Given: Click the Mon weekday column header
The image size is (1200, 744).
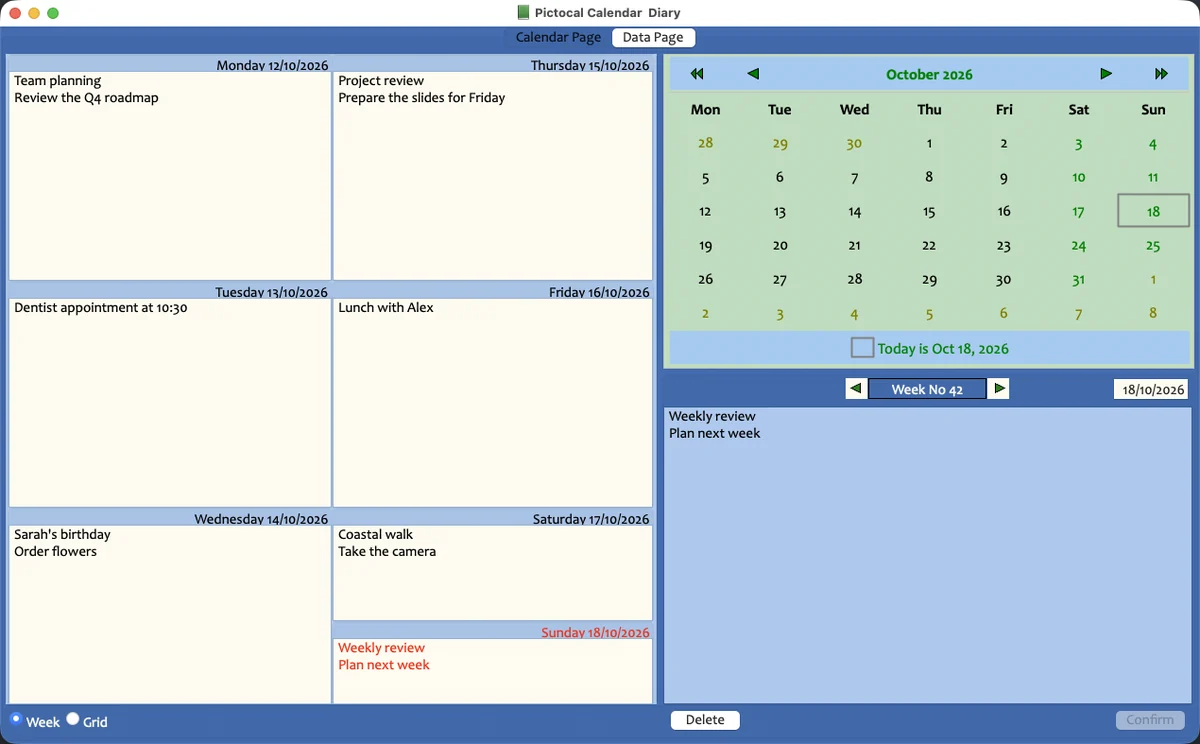Looking at the screenshot, I should [x=705, y=109].
